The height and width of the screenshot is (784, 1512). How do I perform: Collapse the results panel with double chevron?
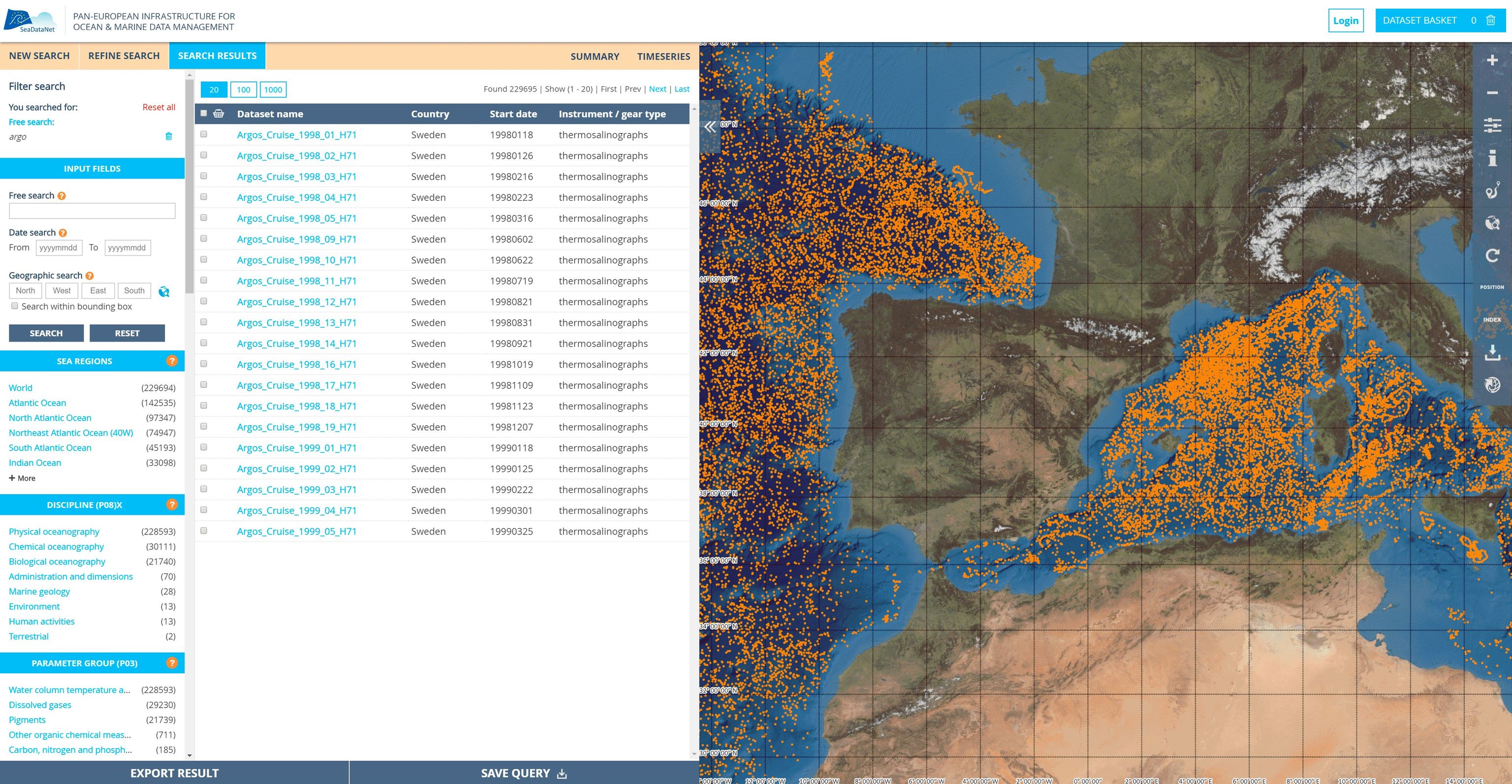click(710, 127)
